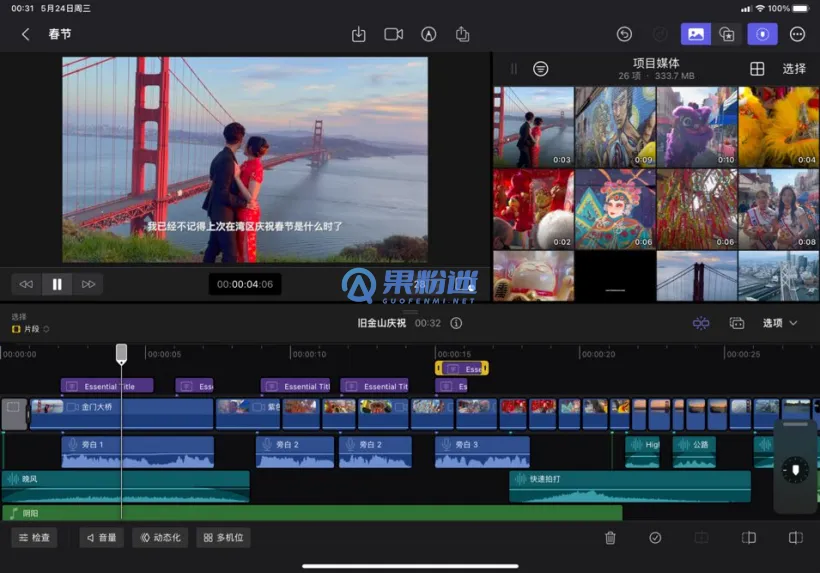Screen dimensions: 820x573
Task: Open the 动态化 animate tab
Action: (x=160, y=537)
